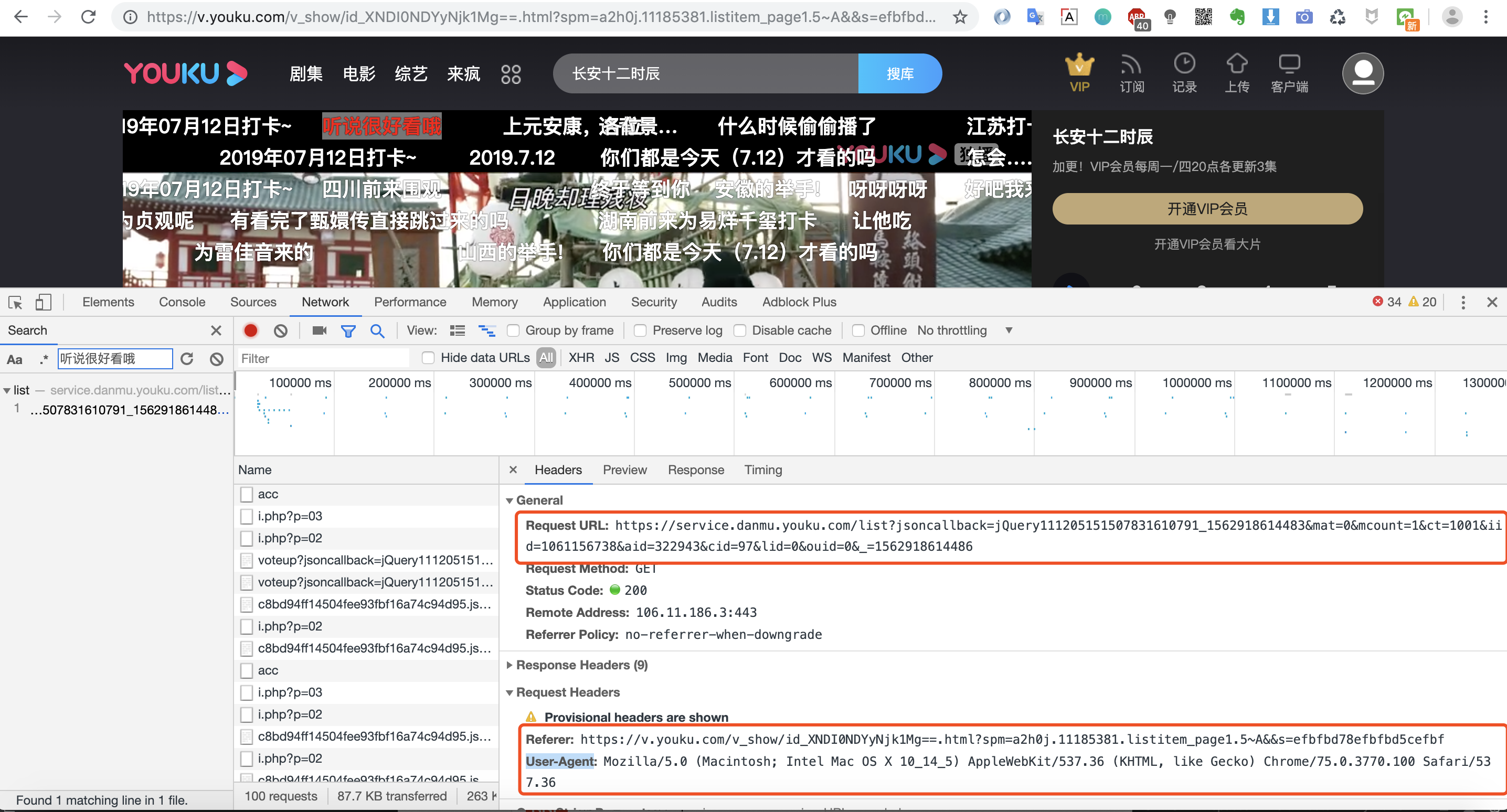Click the search input containing 听说很好看哦
1507x812 pixels.
pyautogui.click(x=115, y=359)
